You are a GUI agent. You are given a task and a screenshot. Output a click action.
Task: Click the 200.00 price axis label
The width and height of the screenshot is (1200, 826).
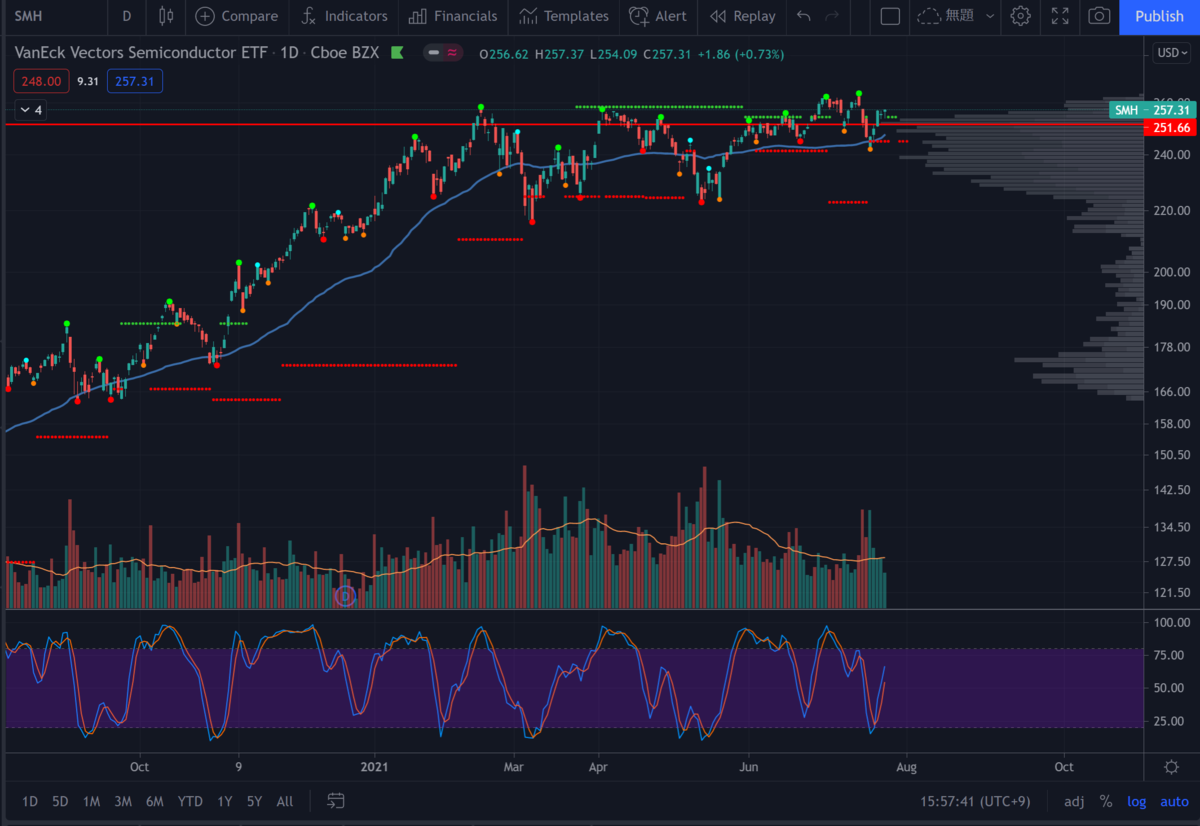click(1170, 272)
